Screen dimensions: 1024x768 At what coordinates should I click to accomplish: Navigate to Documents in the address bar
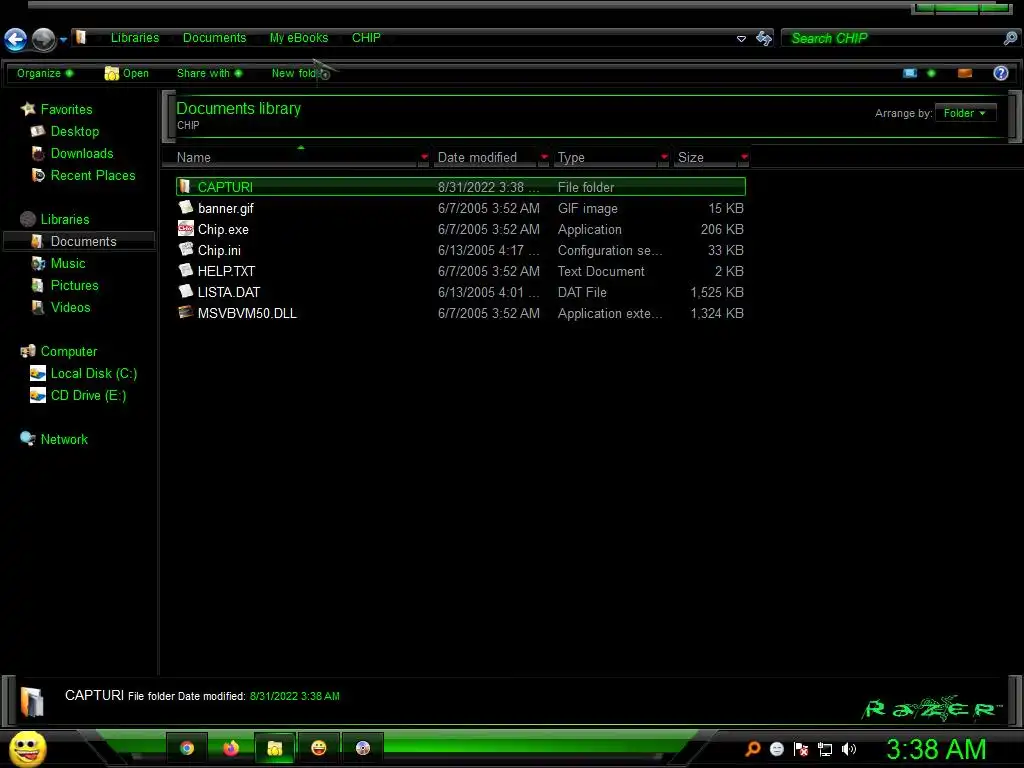[214, 38]
